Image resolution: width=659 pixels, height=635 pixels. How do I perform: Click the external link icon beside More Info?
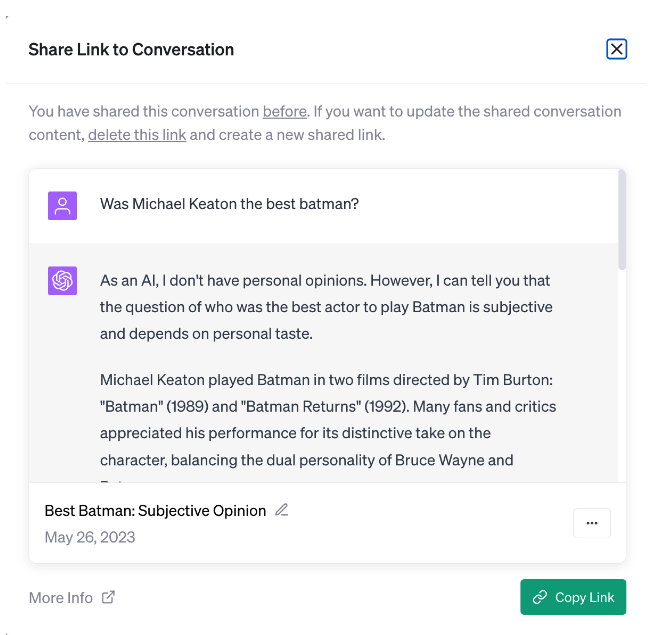point(109,597)
